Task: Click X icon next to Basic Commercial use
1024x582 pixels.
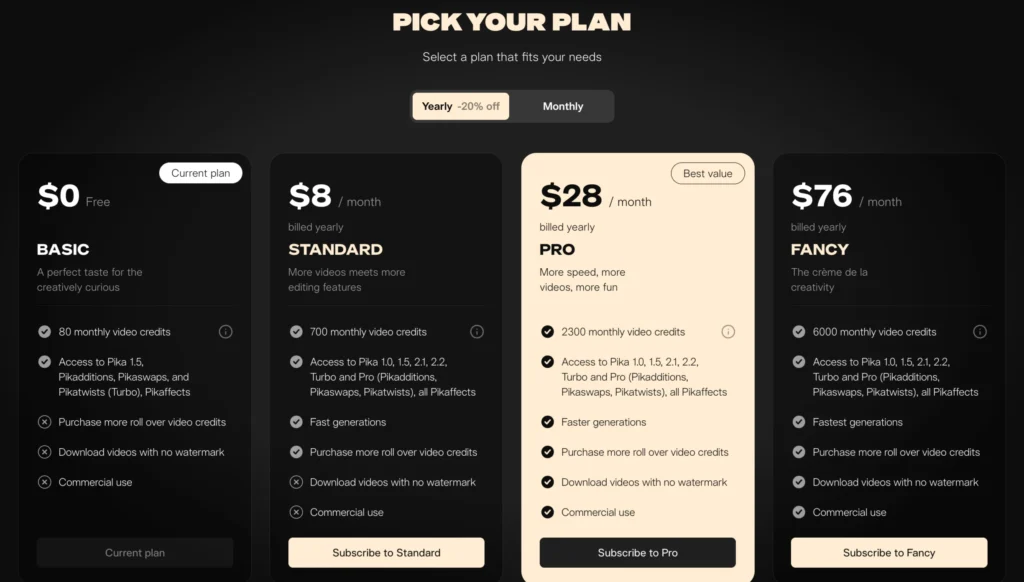Action: pyautogui.click(x=45, y=482)
